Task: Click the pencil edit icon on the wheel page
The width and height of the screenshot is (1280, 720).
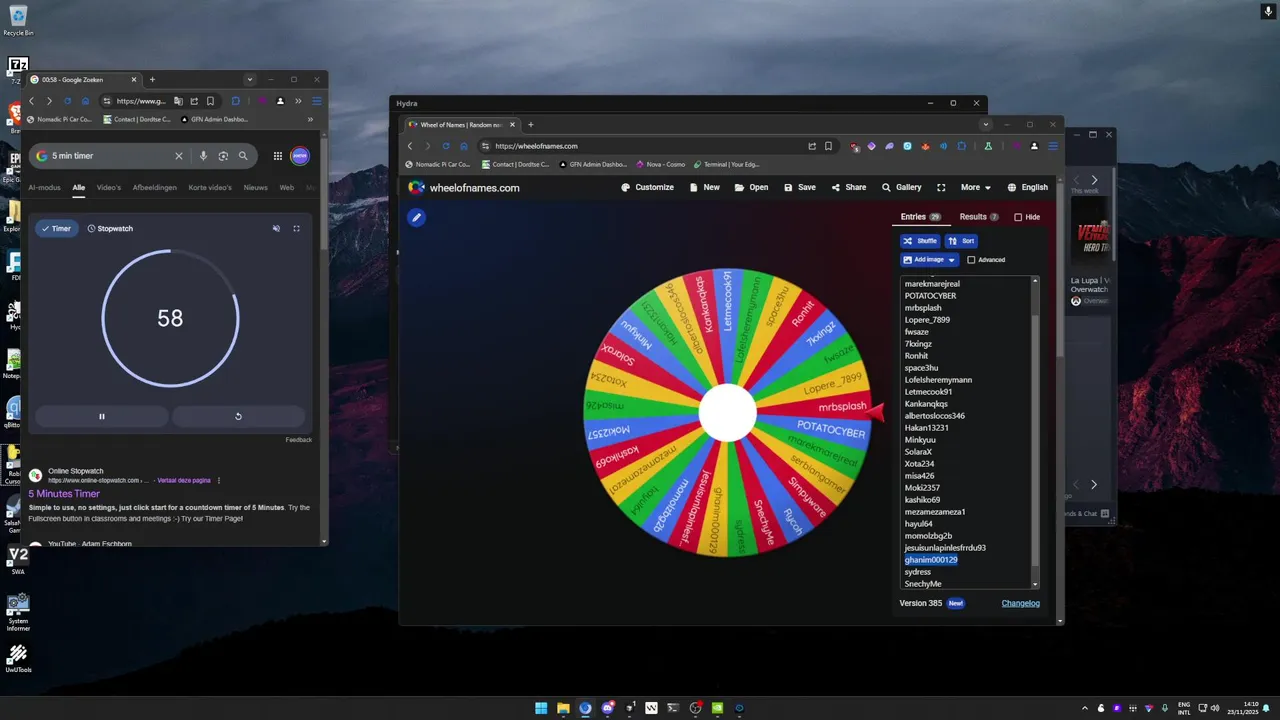Action: pos(417,217)
